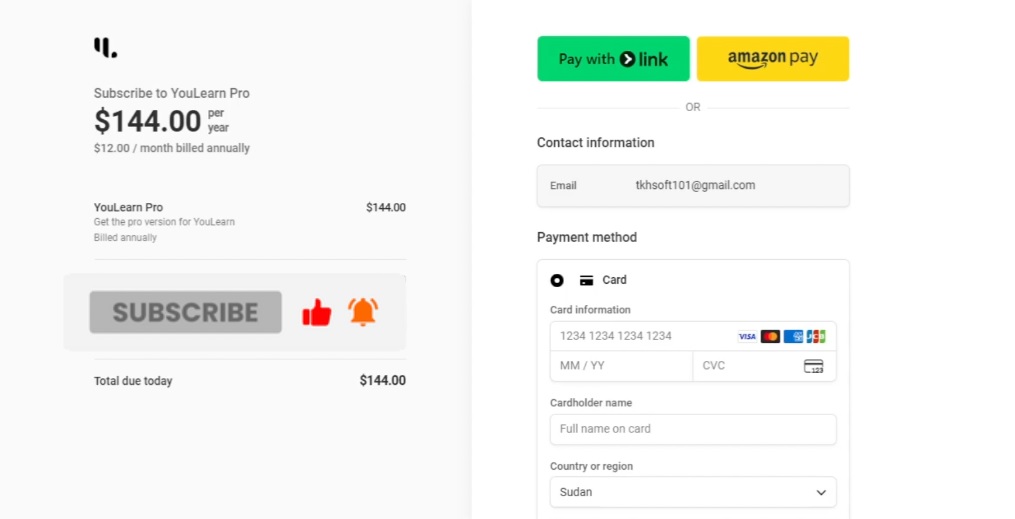Click the Visa card logo
The image size is (1015, 519).
747,337
